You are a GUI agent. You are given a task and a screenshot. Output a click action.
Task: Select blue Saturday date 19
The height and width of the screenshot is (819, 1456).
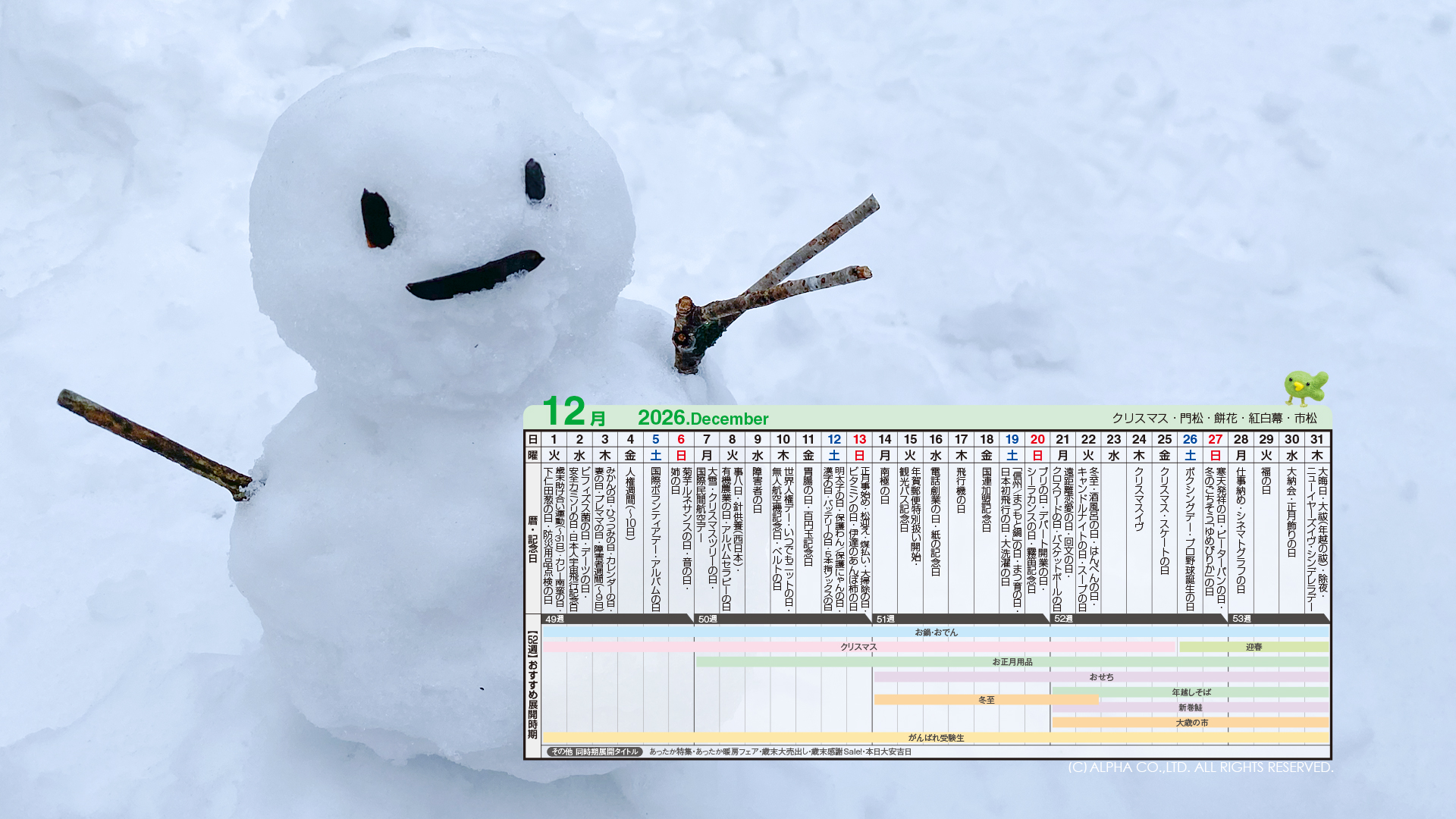[1012, 439]
